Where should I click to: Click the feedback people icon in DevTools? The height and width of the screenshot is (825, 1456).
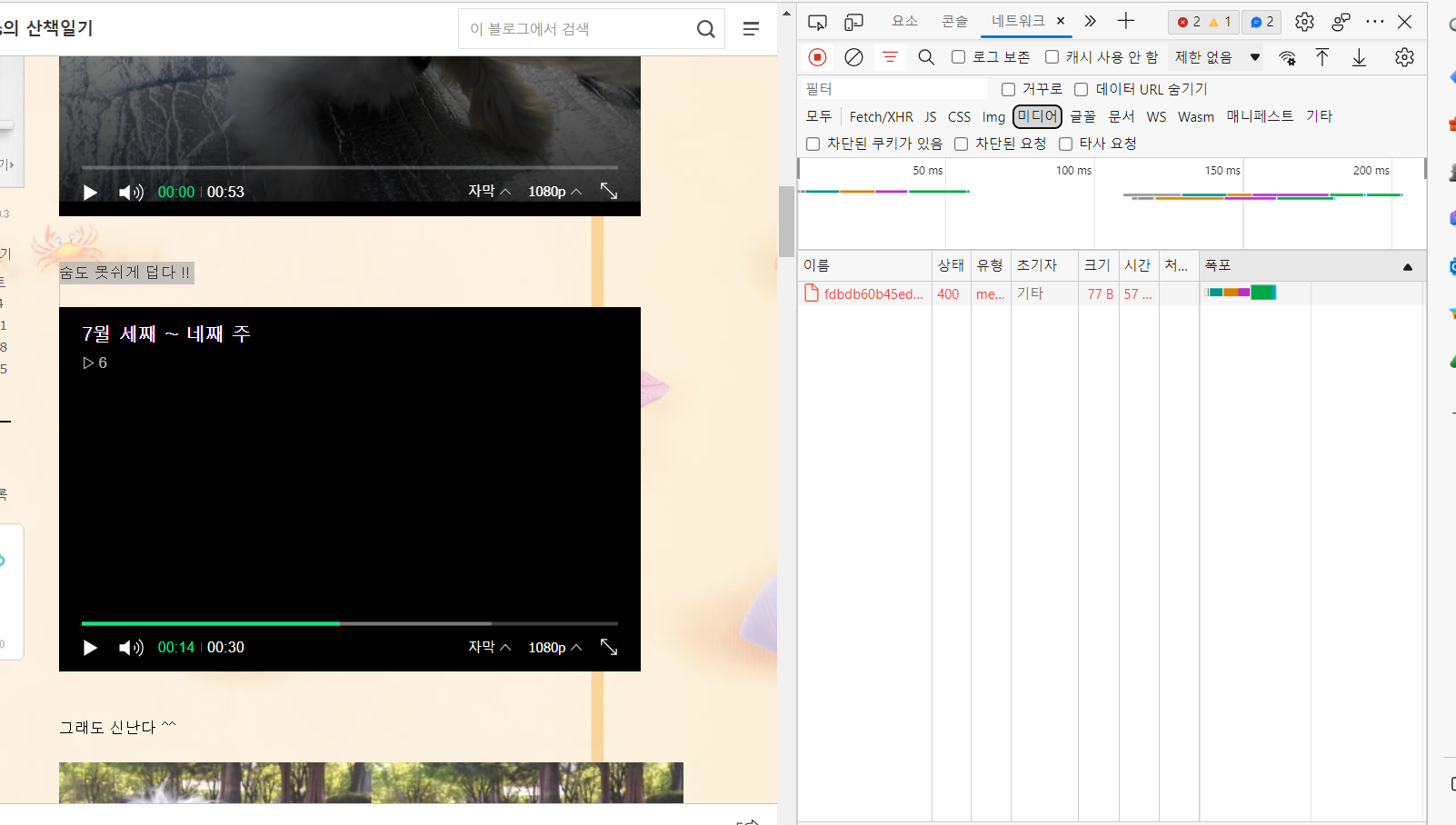[1341, 22]
